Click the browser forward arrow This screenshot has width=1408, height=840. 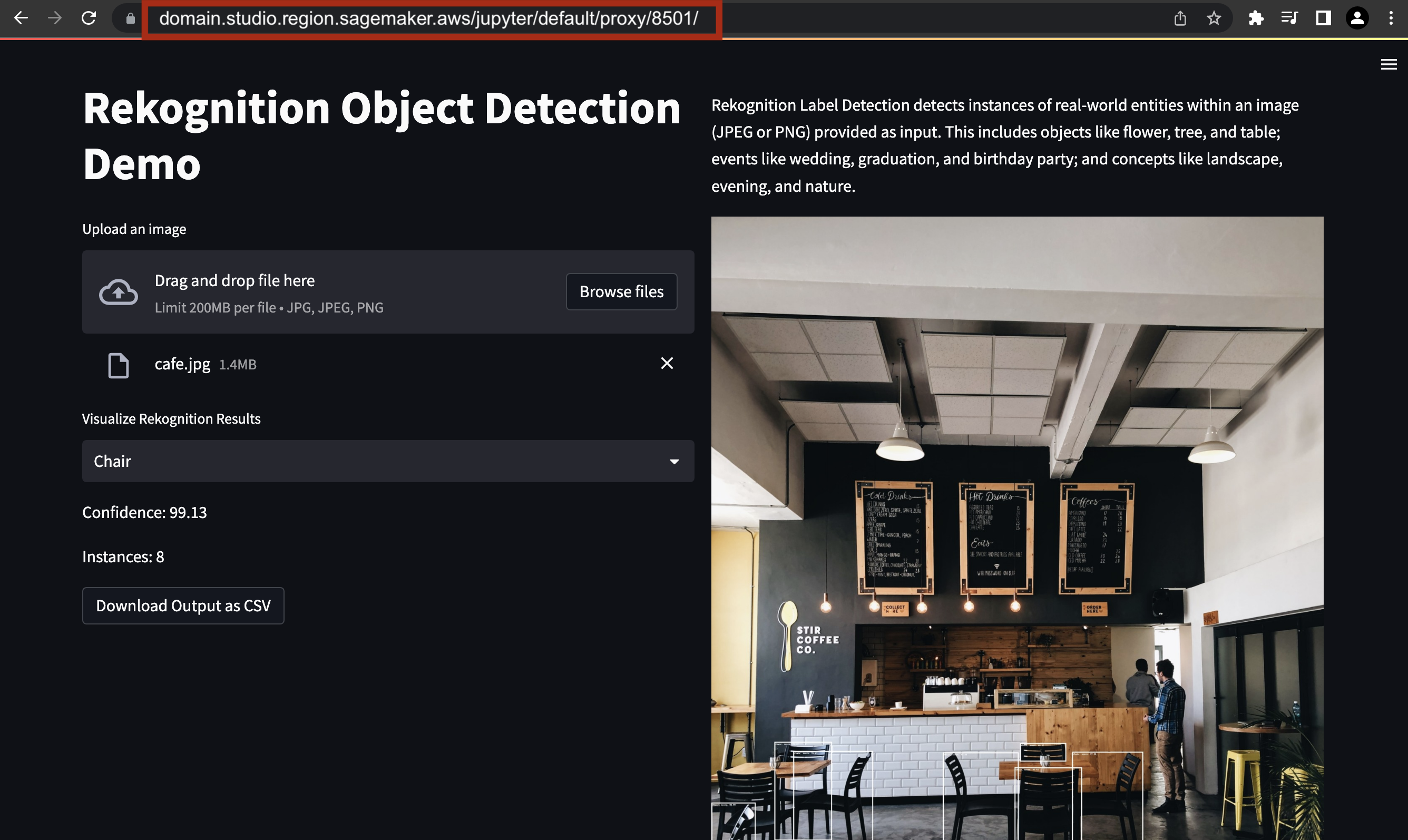(x=55, y=18)
